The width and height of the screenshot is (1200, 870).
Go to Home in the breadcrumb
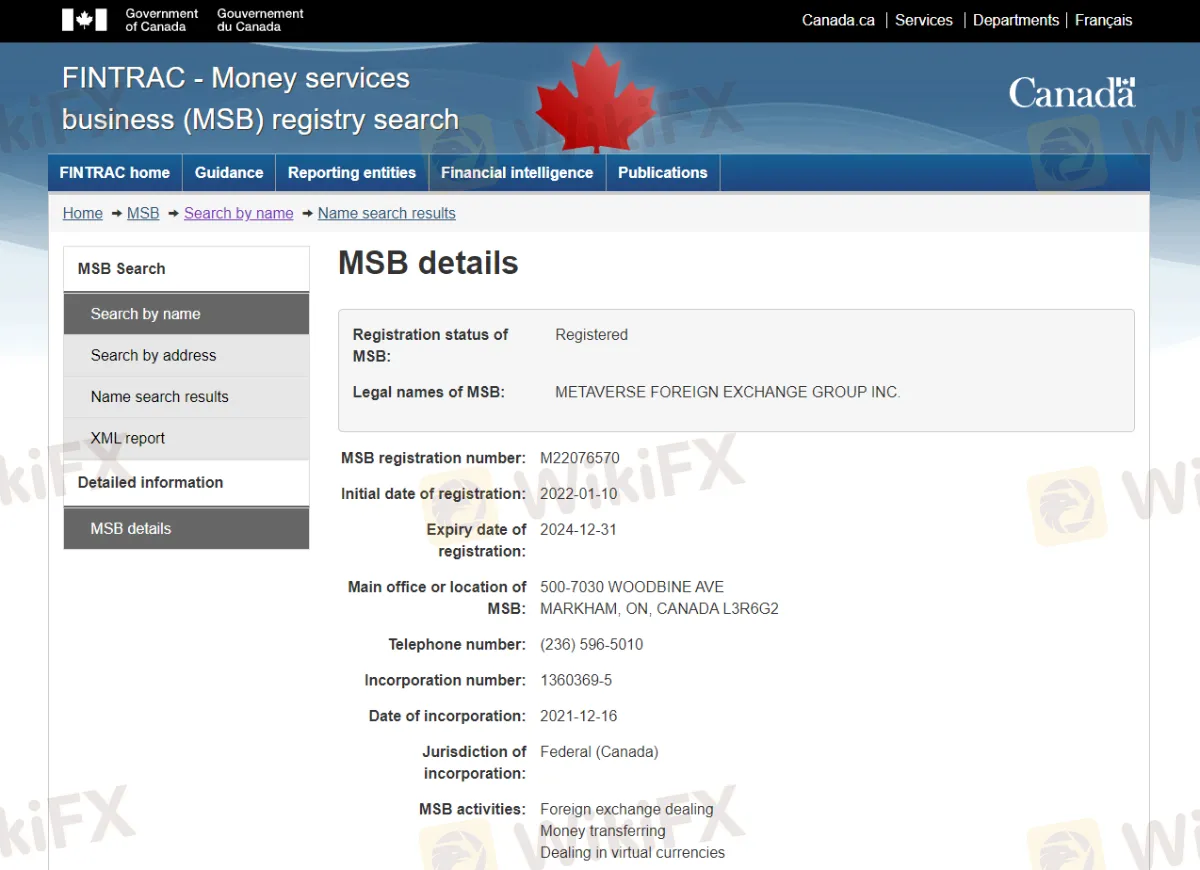pos(83,213)
